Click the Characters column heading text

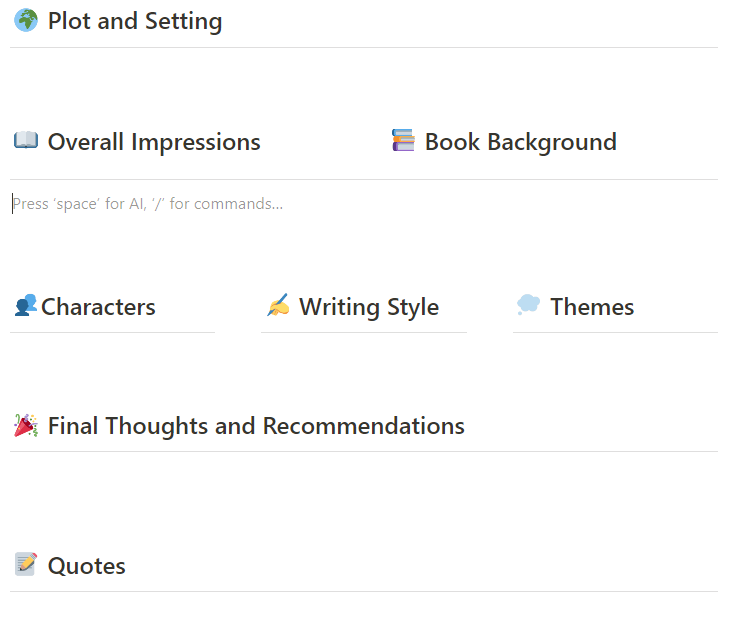coord(98,307)
